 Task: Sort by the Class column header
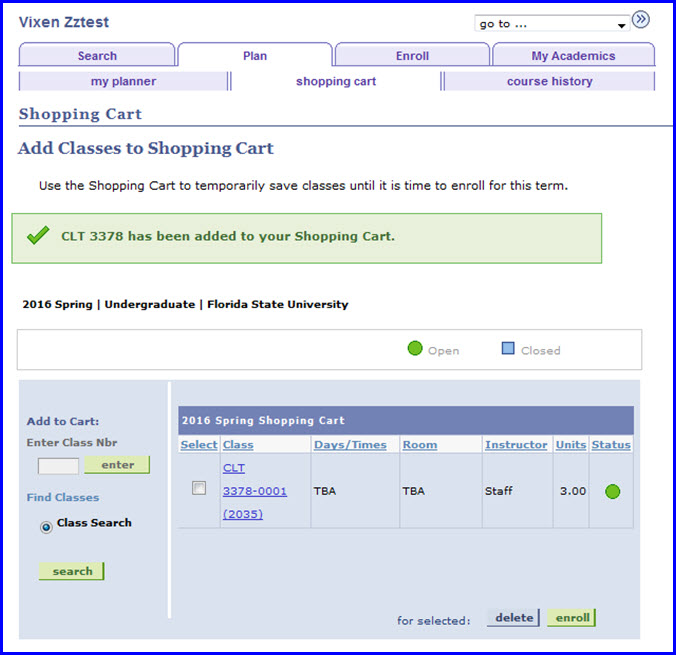pyautogui.click(x=238, y=445)
